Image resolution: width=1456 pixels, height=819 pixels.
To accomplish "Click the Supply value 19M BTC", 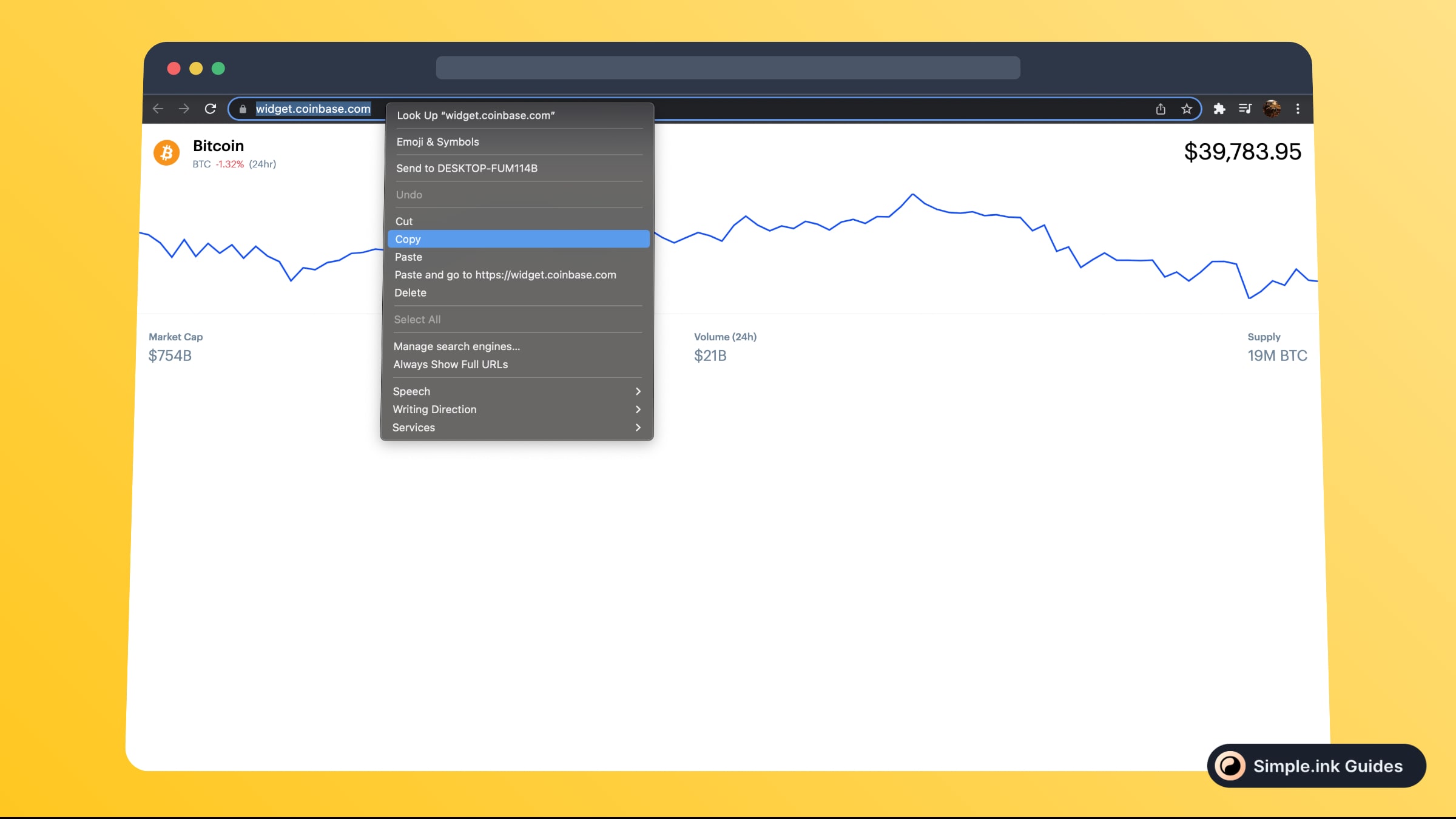I will coord(1278,356).
